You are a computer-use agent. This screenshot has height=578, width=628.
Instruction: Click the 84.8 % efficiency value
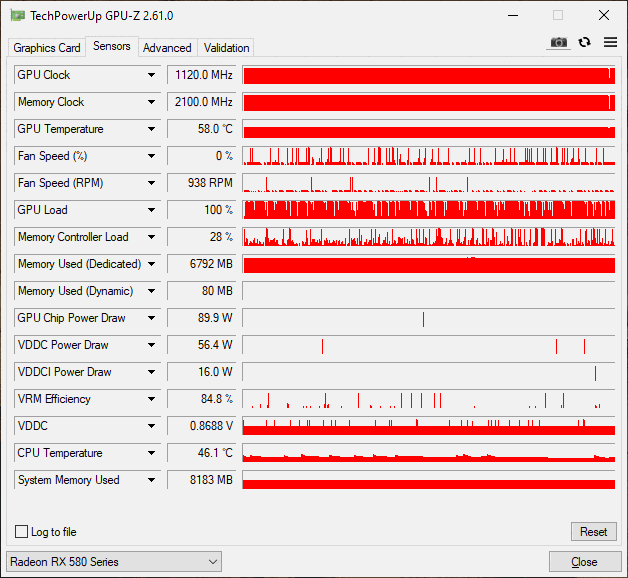[x=201, y=399]
